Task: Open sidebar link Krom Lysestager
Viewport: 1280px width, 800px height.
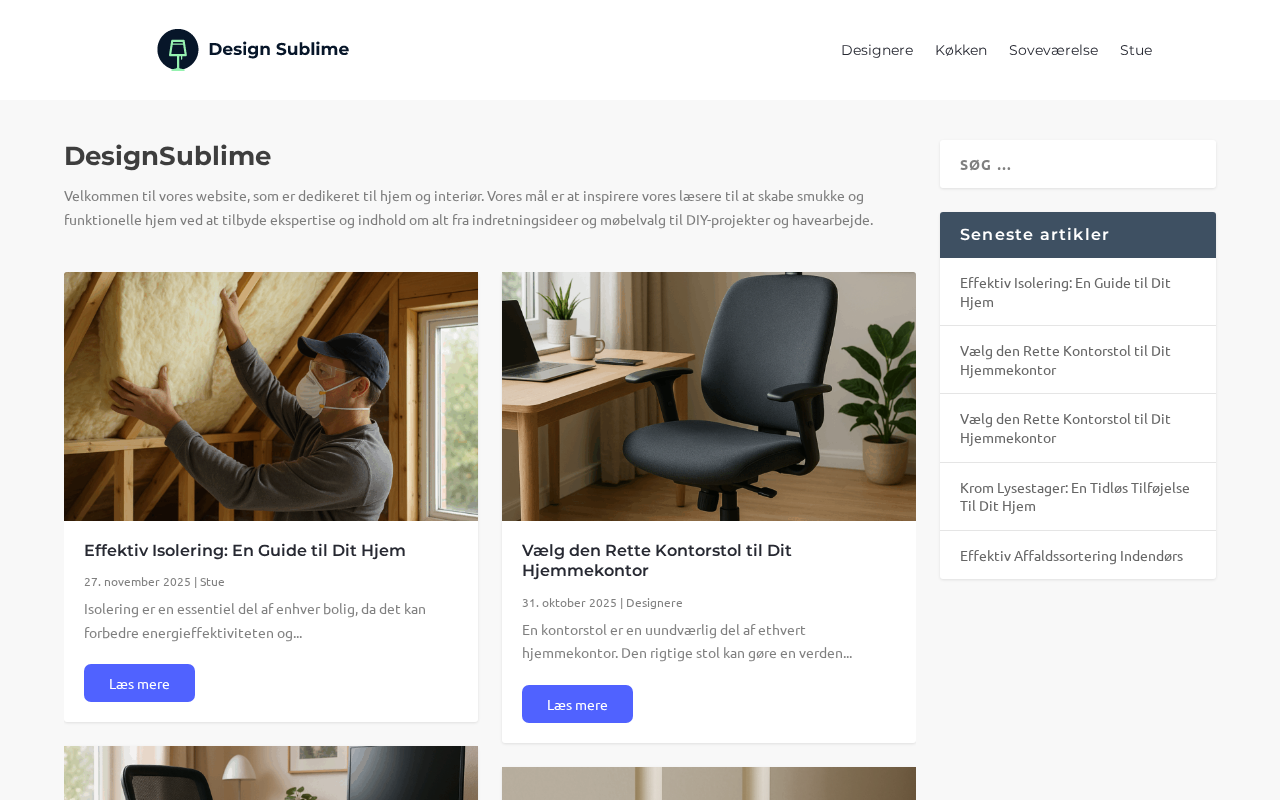Action: (1075, 496)
